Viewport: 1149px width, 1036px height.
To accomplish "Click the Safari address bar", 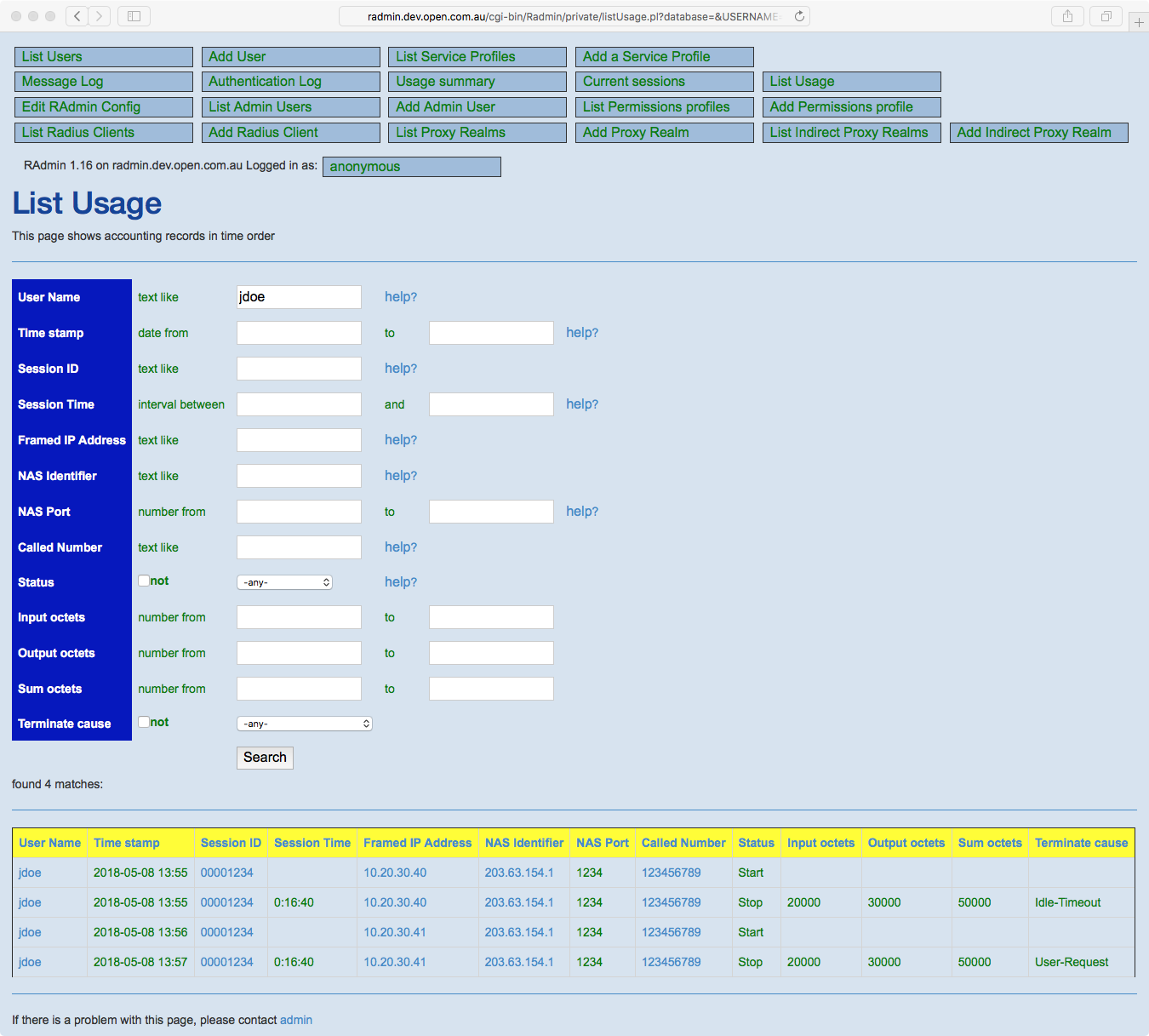I will coord(574,16).
